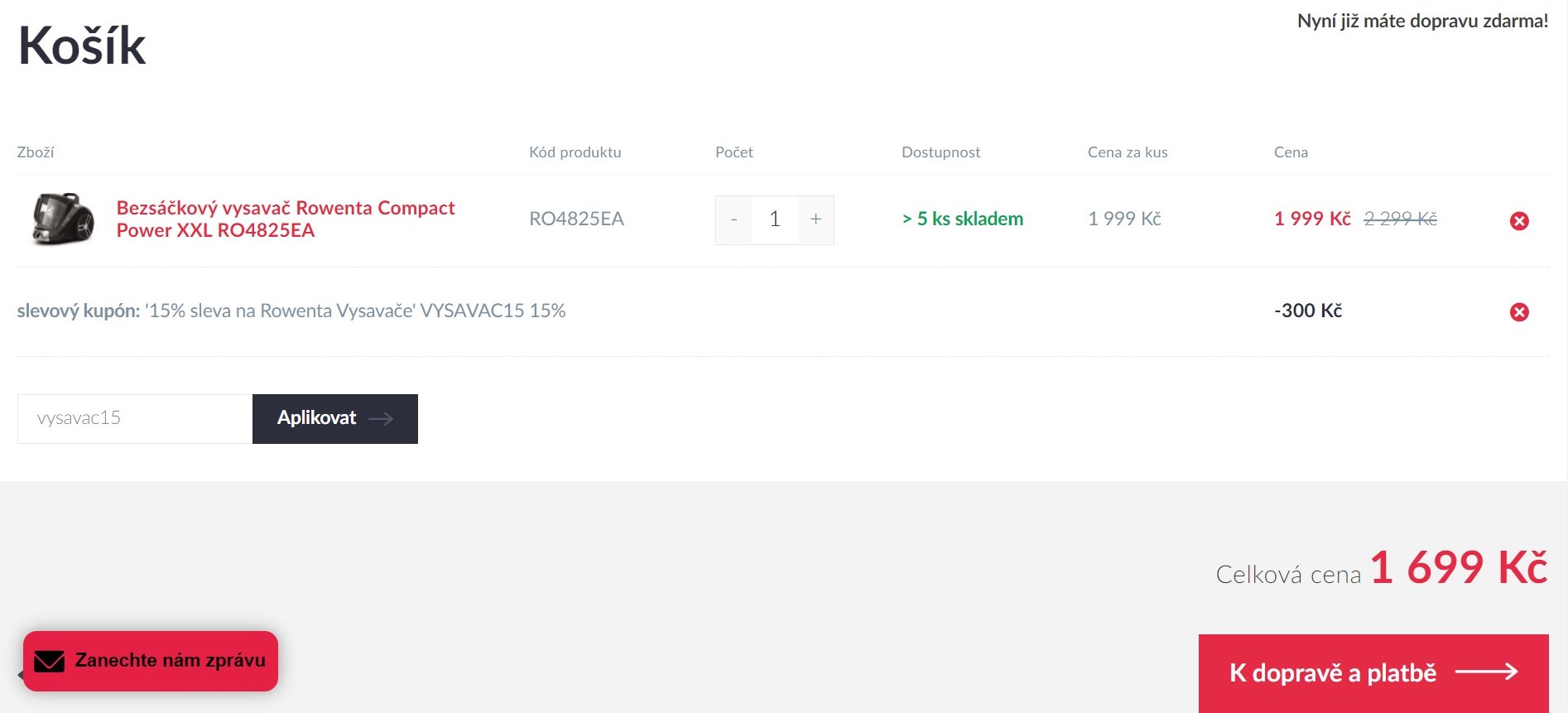Viewport: 1568px width, 713px height.
Task: Click the arrow on the checkout button
Action: 1486,672
